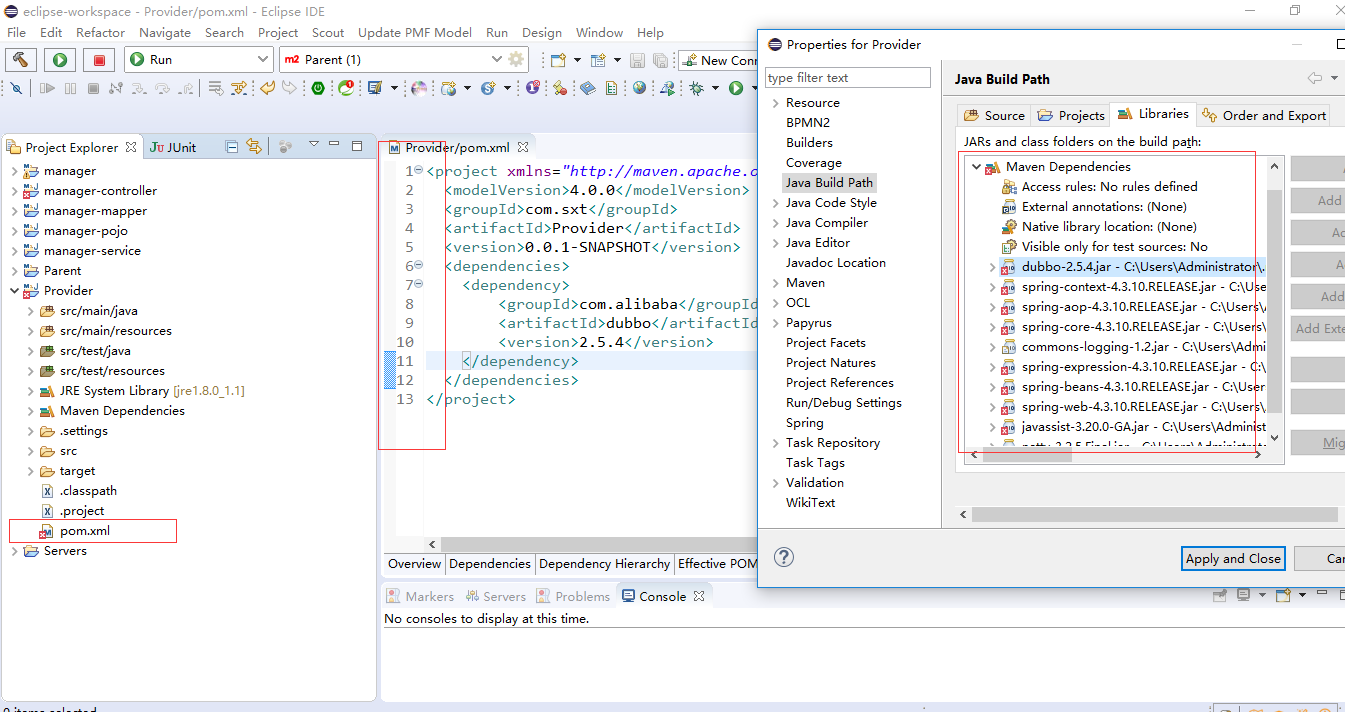
Task: Click the Debug bug toolbar icon
Action: tap(697, 88)
